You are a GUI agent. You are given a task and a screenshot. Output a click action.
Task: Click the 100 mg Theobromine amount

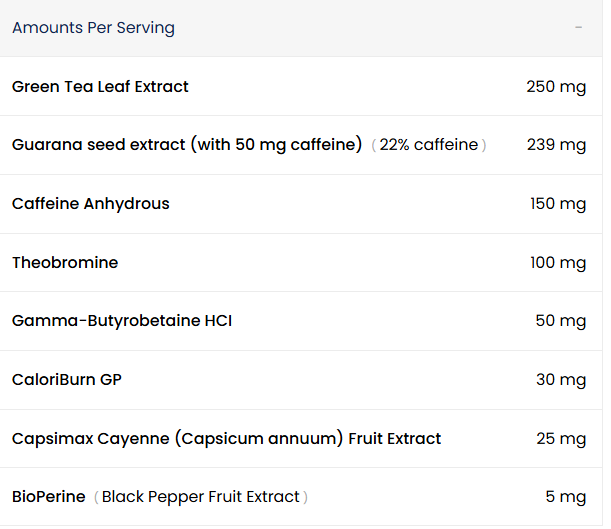(557, 263)
